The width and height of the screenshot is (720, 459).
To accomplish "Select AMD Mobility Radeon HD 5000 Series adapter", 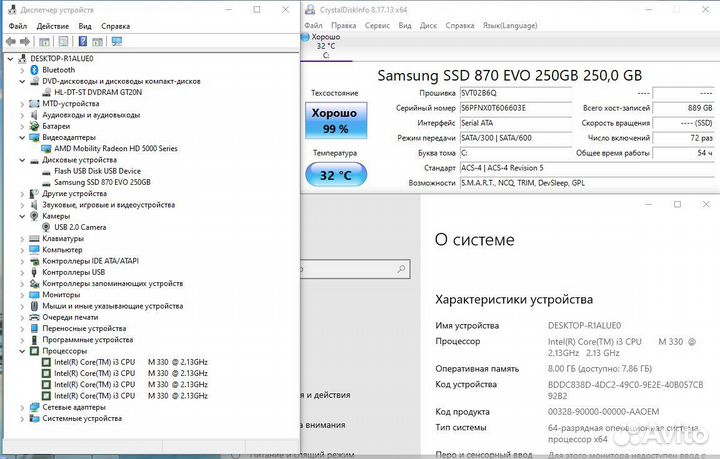I will point(116,149).
